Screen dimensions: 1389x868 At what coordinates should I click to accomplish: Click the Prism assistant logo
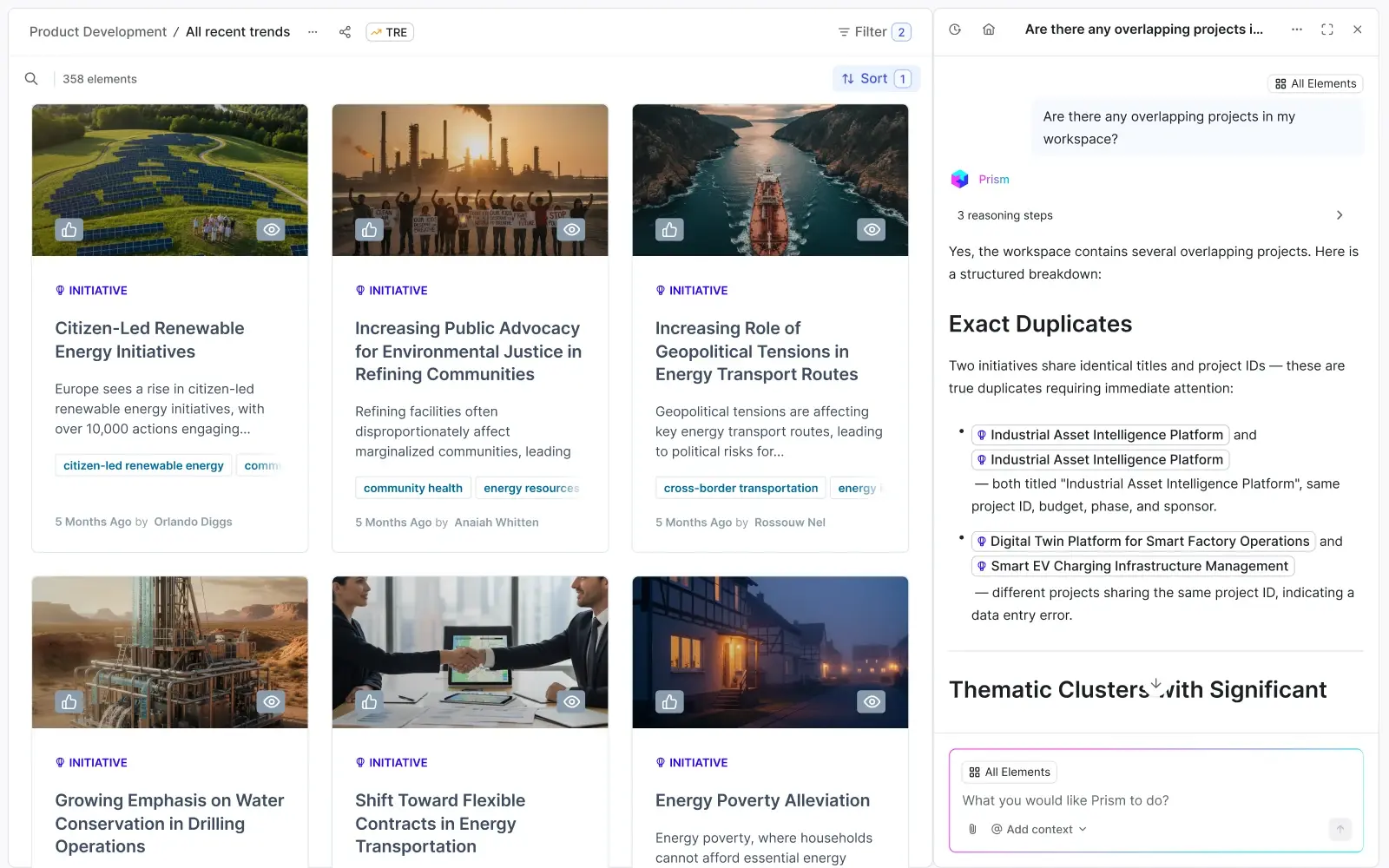959,179
